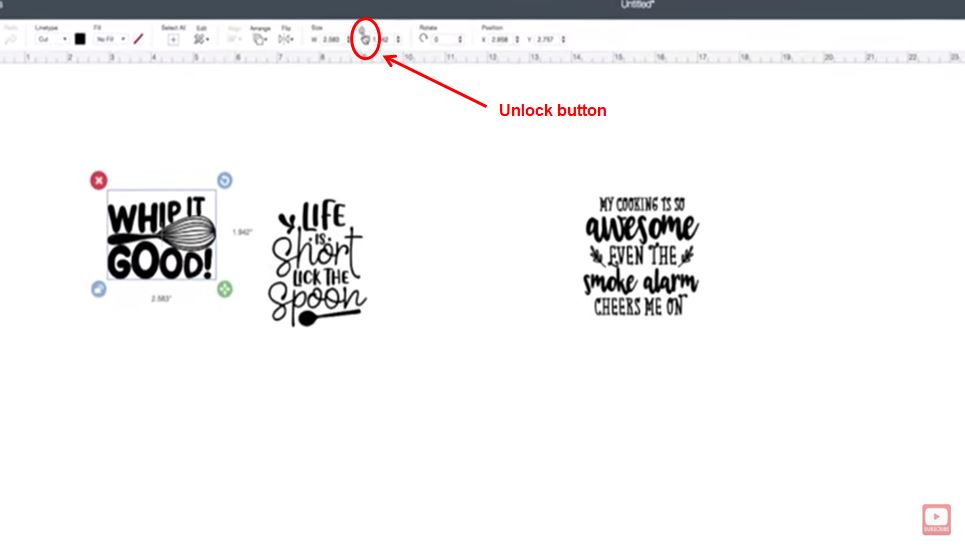Click the black linetype color swatch
The width and height of the screenshot is (965, 551).
point(80,39)
